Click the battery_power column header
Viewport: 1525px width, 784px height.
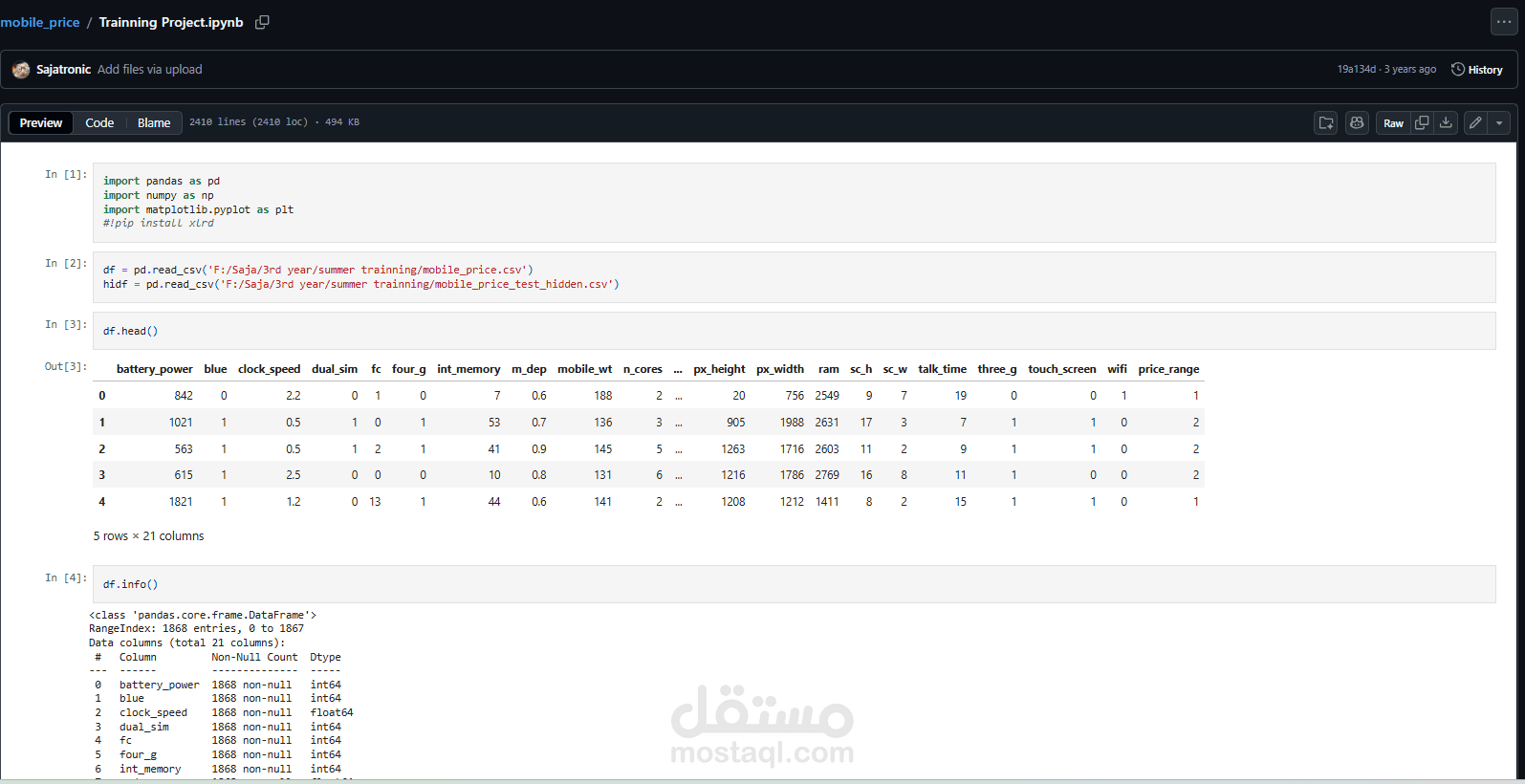tap(154, 369)
